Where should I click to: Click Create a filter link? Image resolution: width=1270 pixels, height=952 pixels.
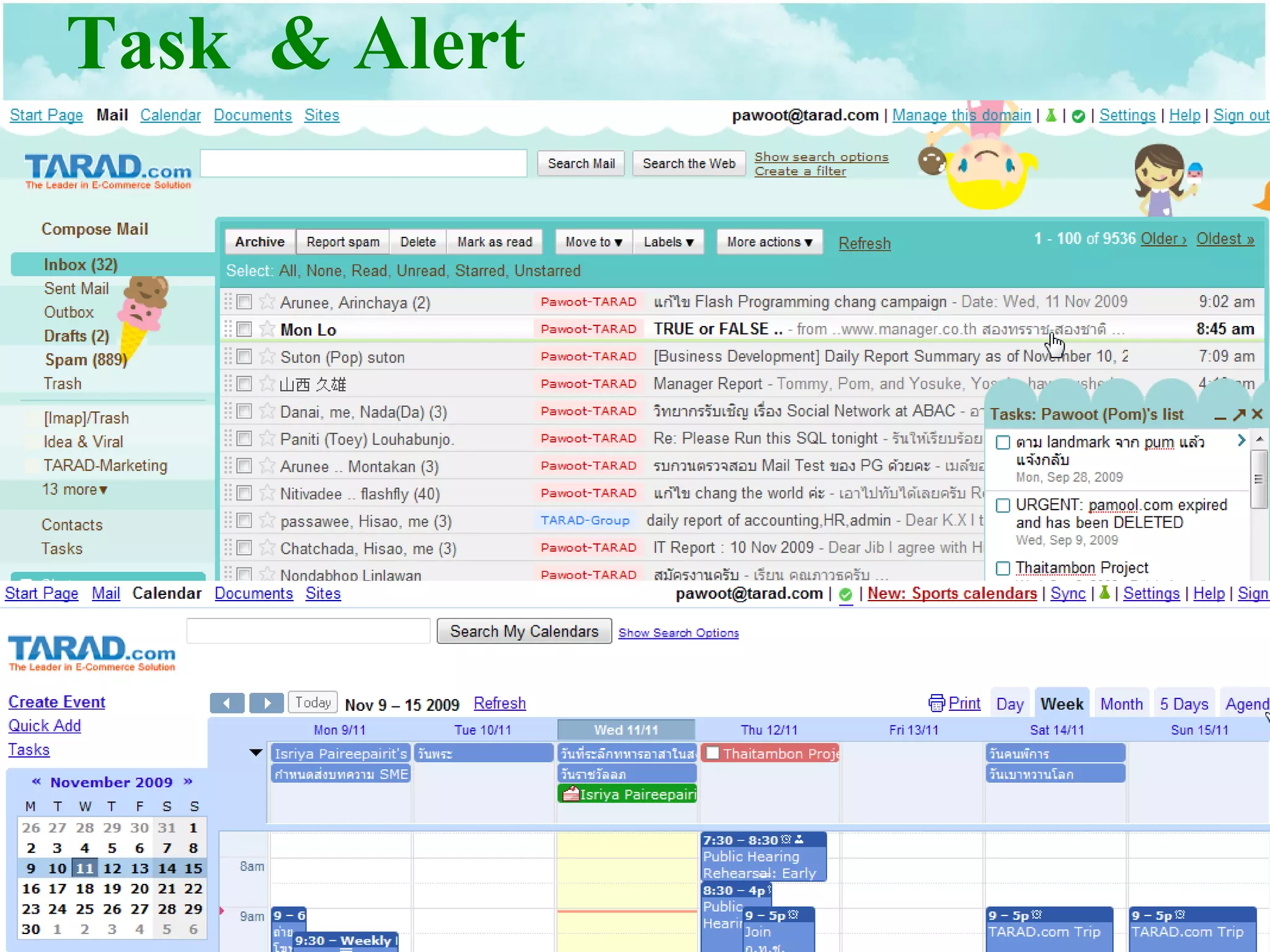point(800,171)
